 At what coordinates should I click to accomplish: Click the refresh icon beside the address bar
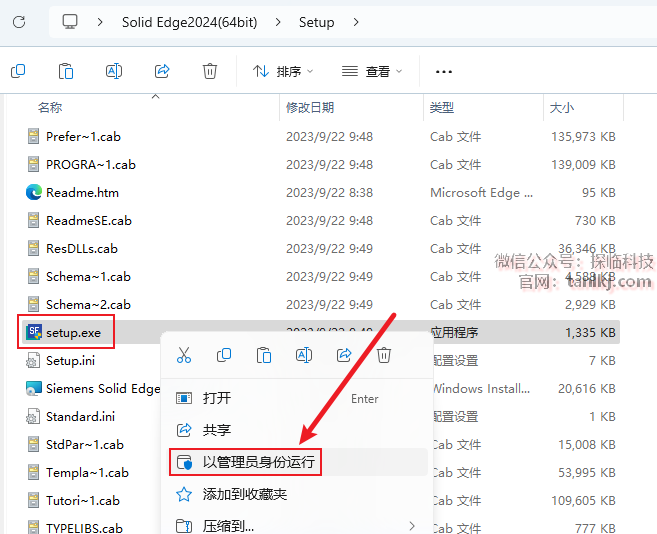click(x=19, y=22)
